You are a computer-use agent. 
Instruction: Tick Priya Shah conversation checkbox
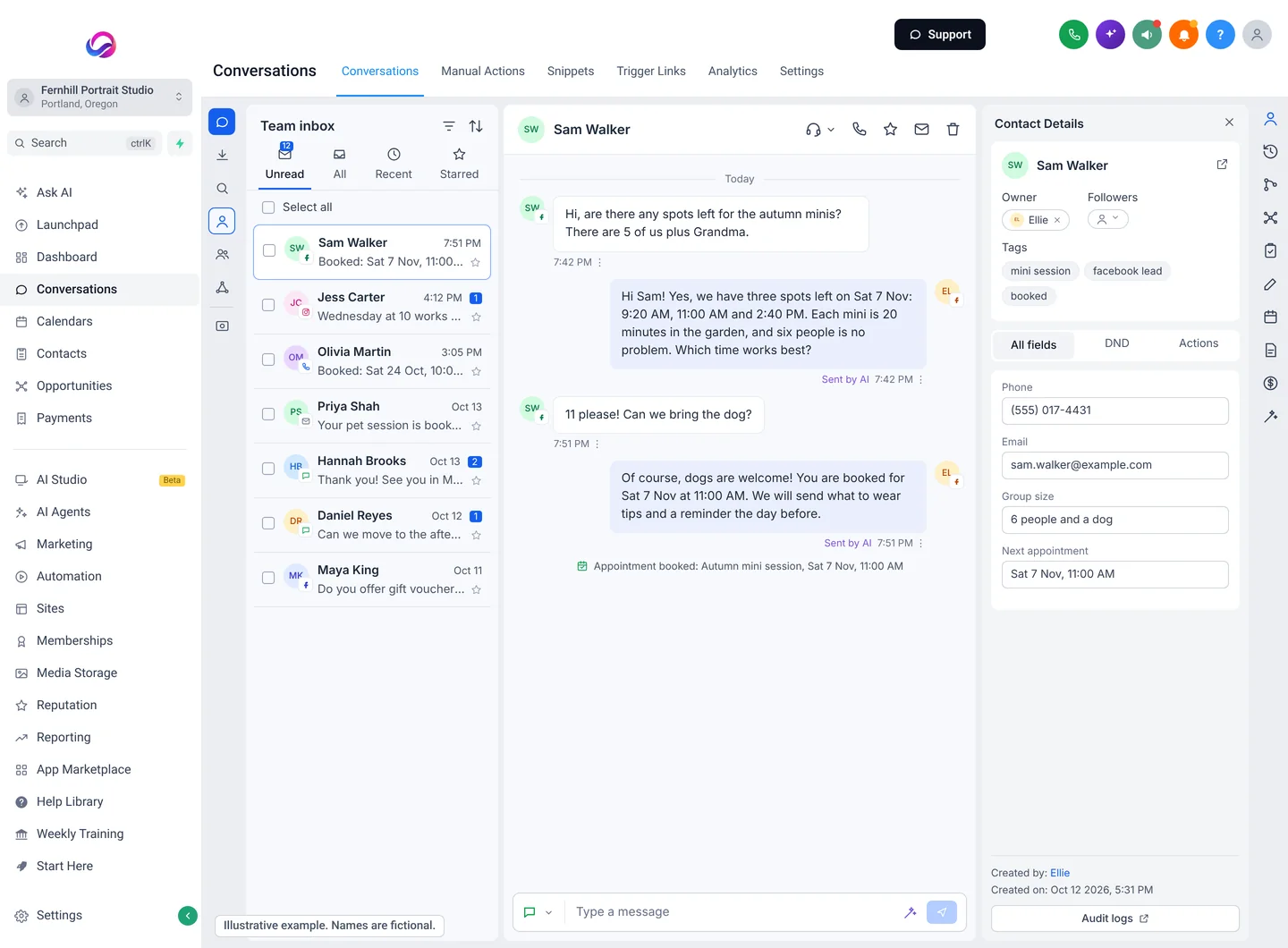pyautogui.click(x=268, y=414)
